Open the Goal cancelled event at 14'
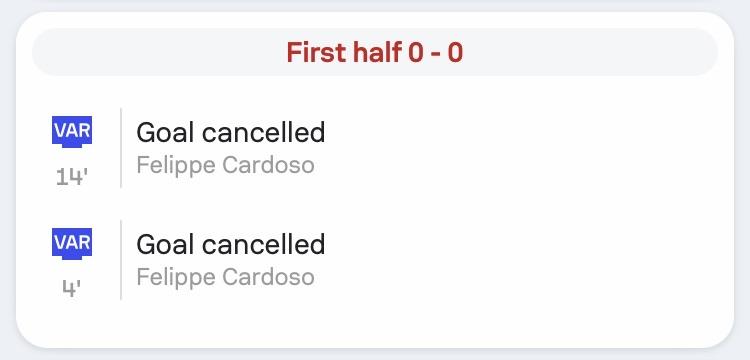Image resolution: width=750 pixels, height=360 pixels. (x=231, y=132)
